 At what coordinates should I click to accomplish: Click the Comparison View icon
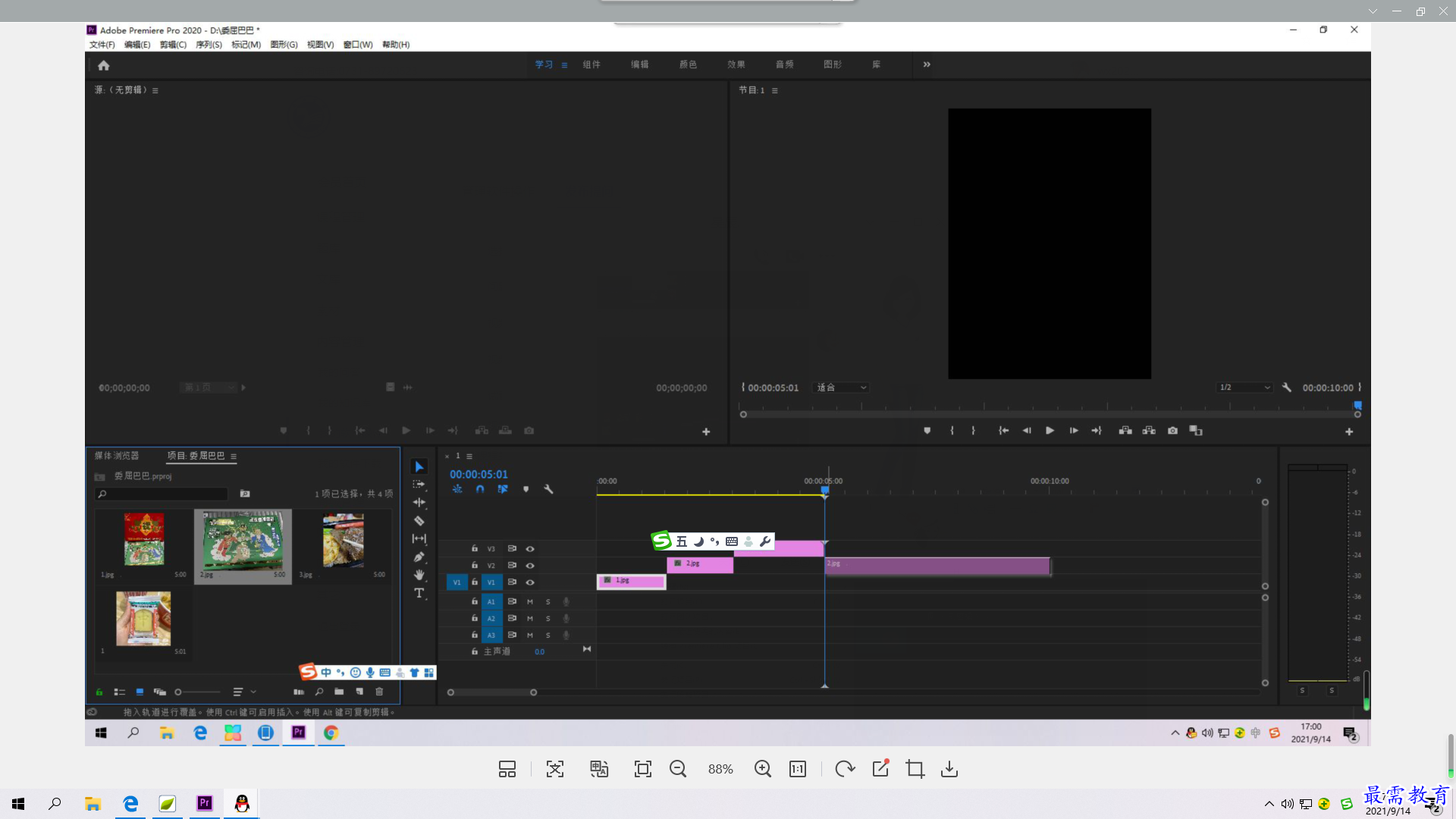click(x=1196, y=431)
